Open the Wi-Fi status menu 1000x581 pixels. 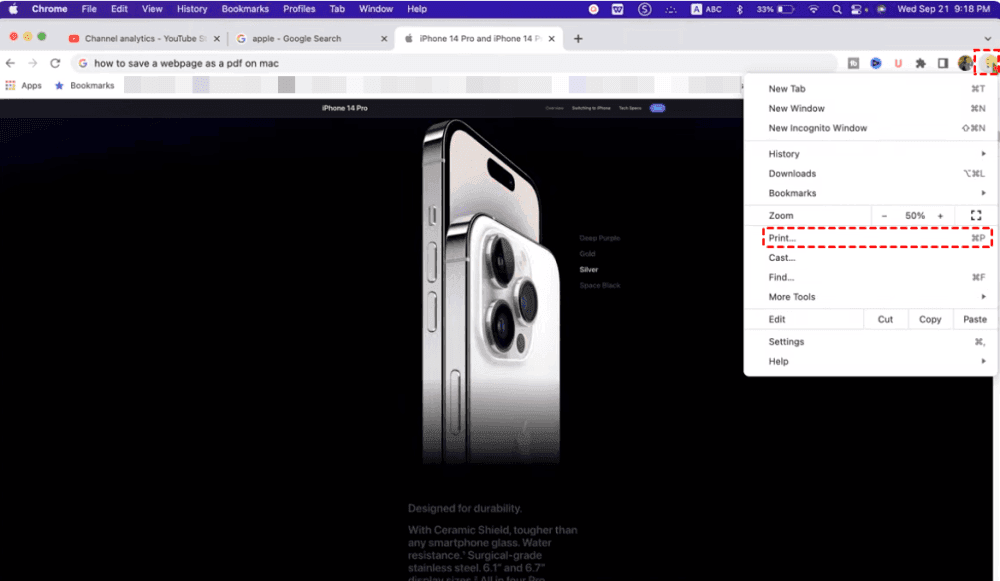813,9
